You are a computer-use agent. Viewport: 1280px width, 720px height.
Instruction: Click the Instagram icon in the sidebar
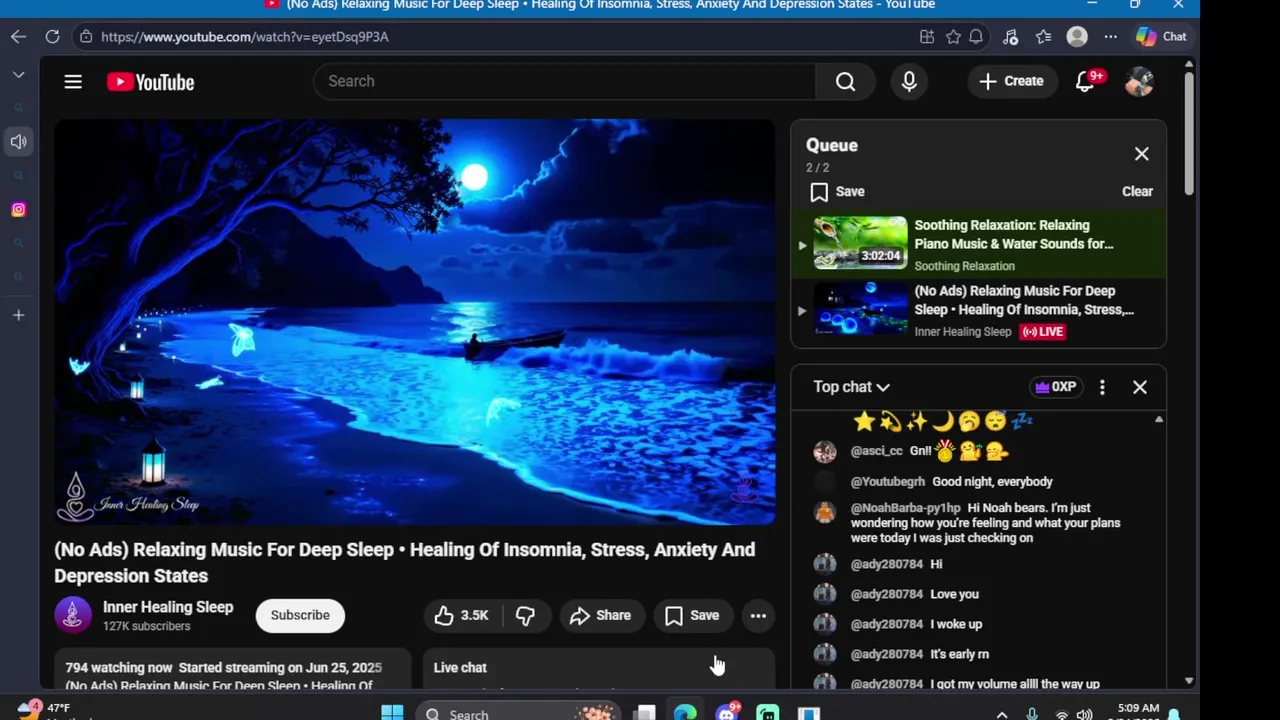click(18, 209)
